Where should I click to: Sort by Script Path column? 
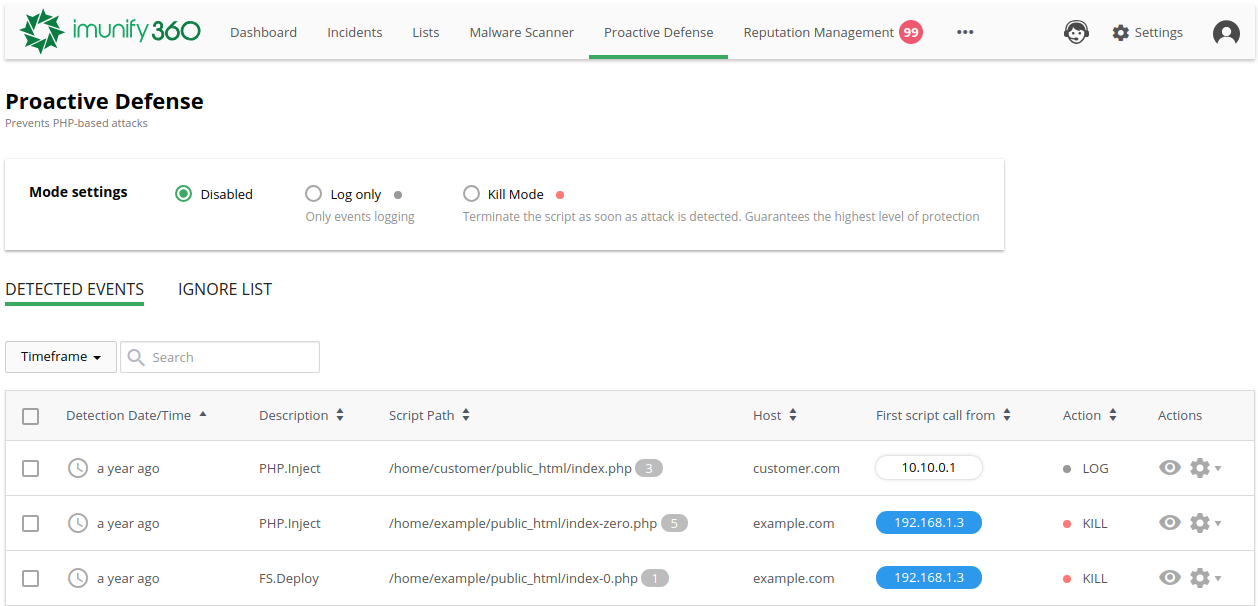pyautogui.click(x=429, y=415)
